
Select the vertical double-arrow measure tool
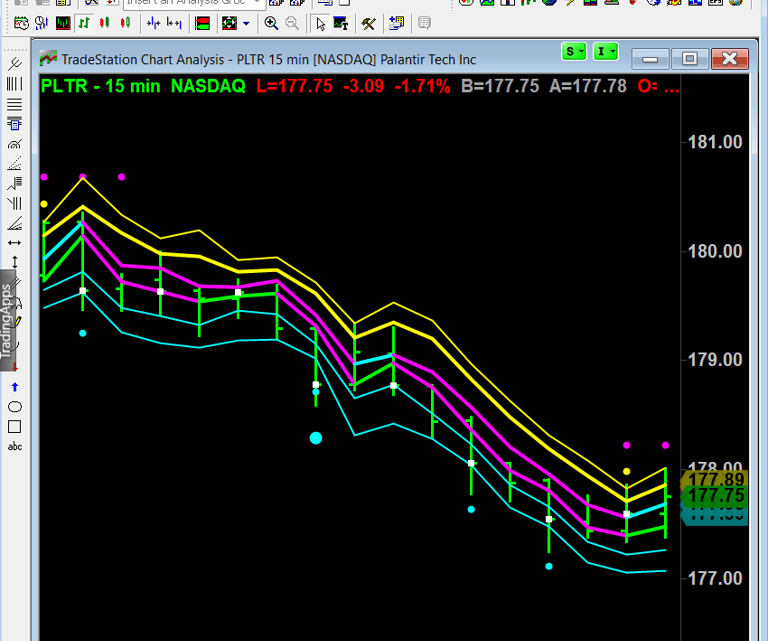point(15,262)
